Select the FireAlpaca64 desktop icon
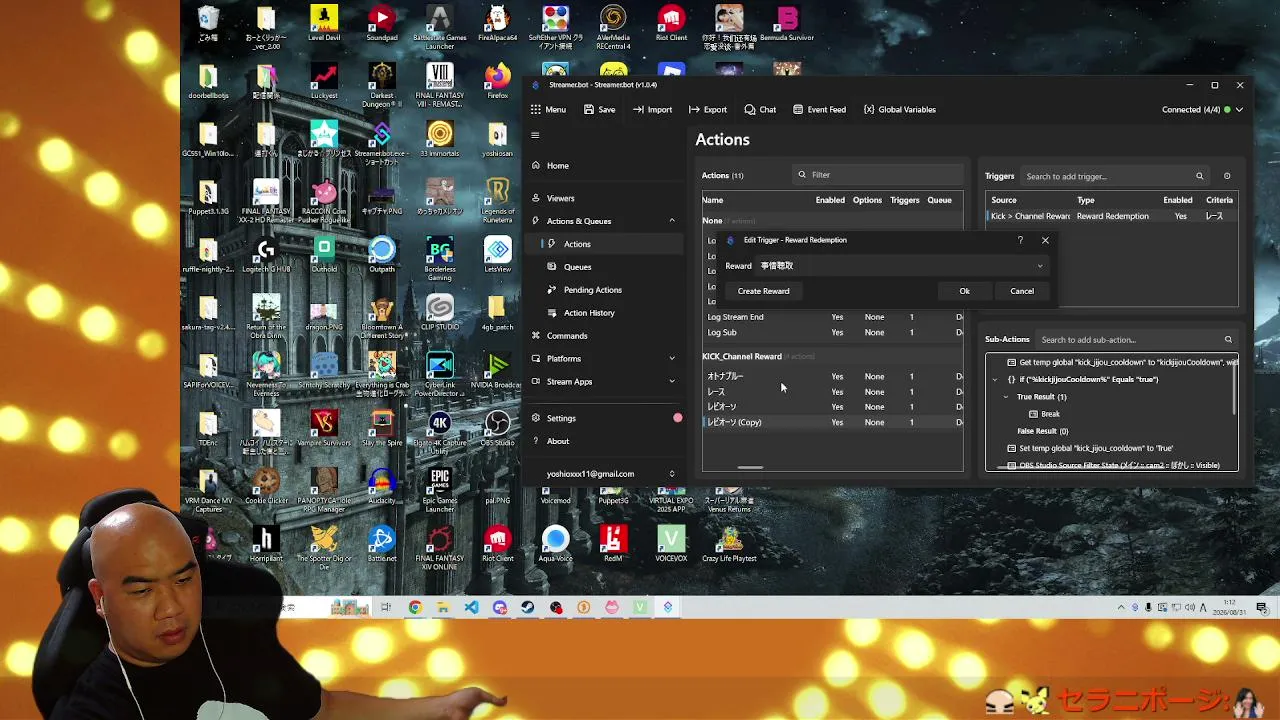The image size is (1280, 720). [x=498, y=24]
